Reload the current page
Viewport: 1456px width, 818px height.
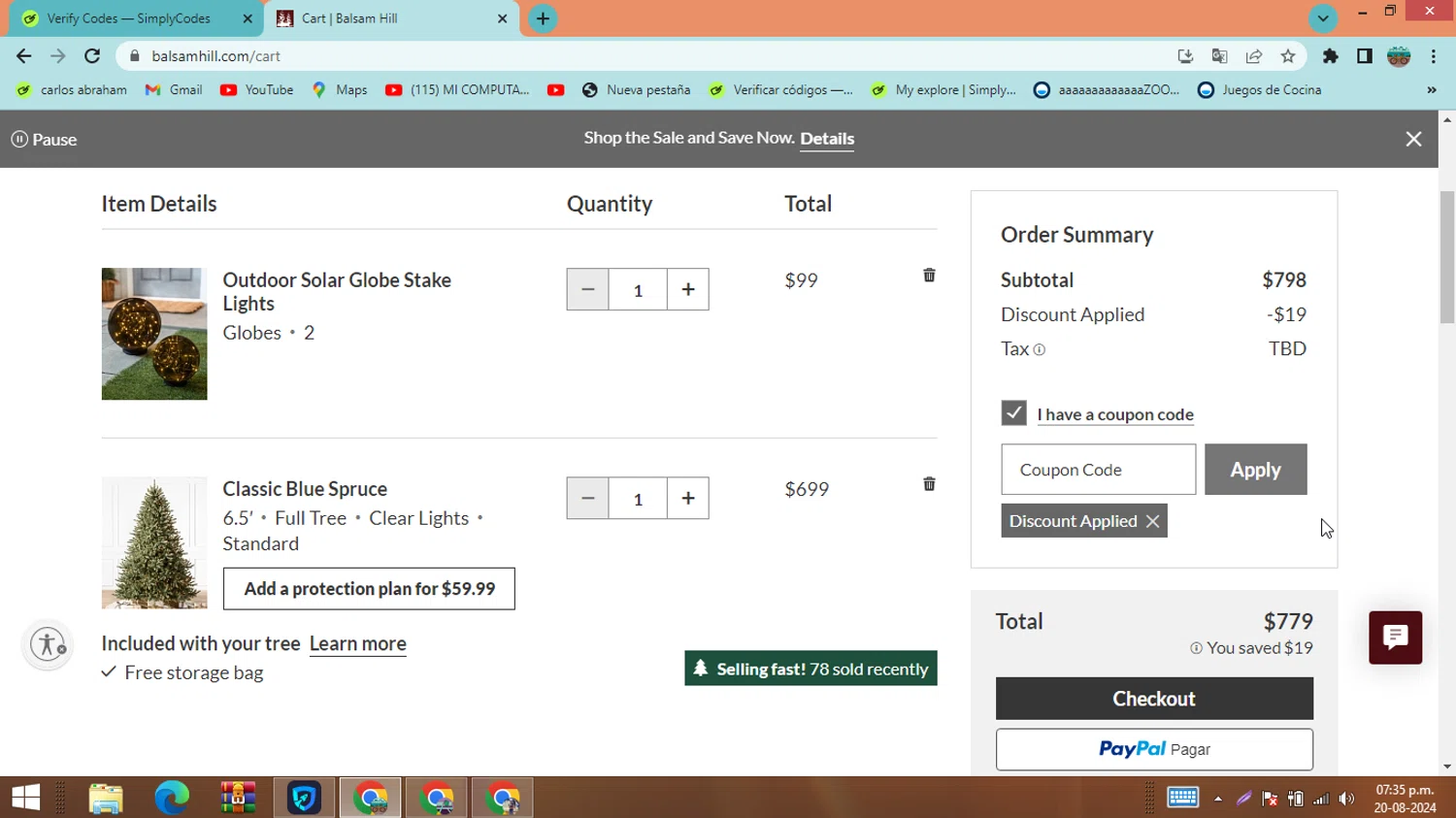[92, 56]
